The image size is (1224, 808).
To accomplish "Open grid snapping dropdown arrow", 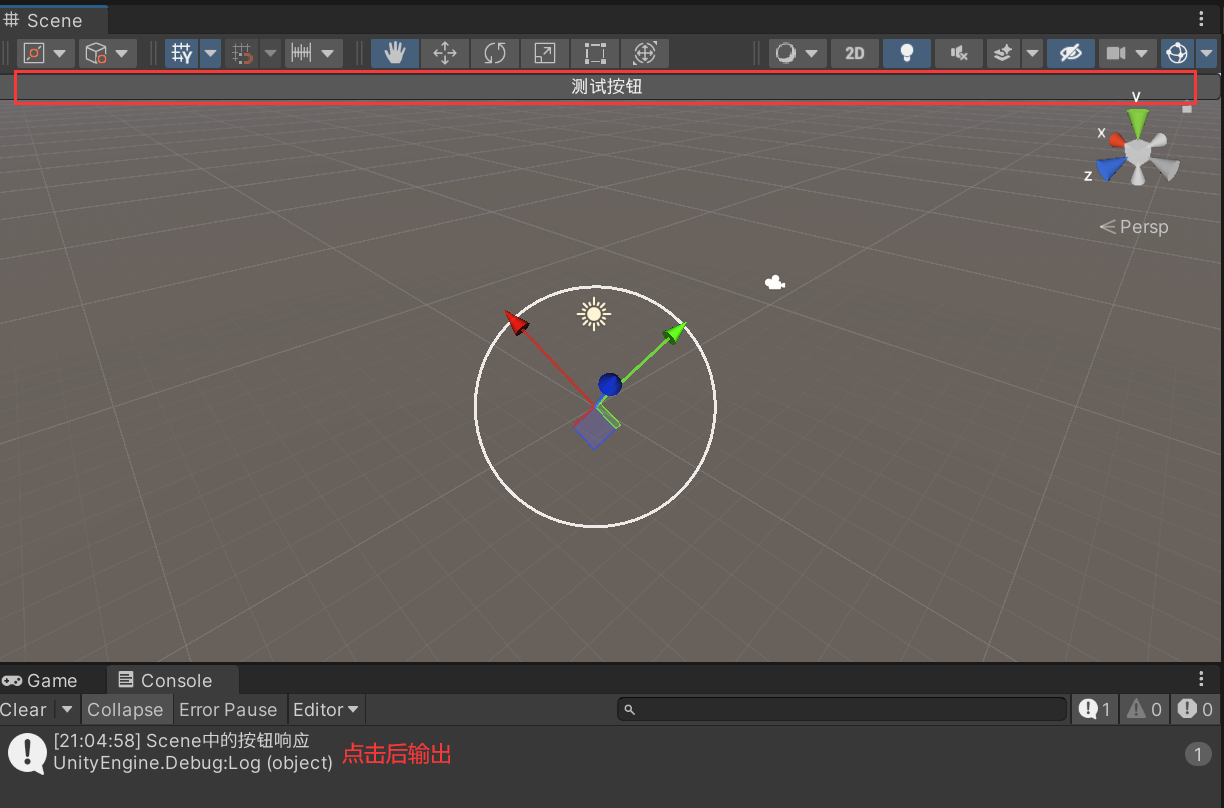I will tap(270, 53).
